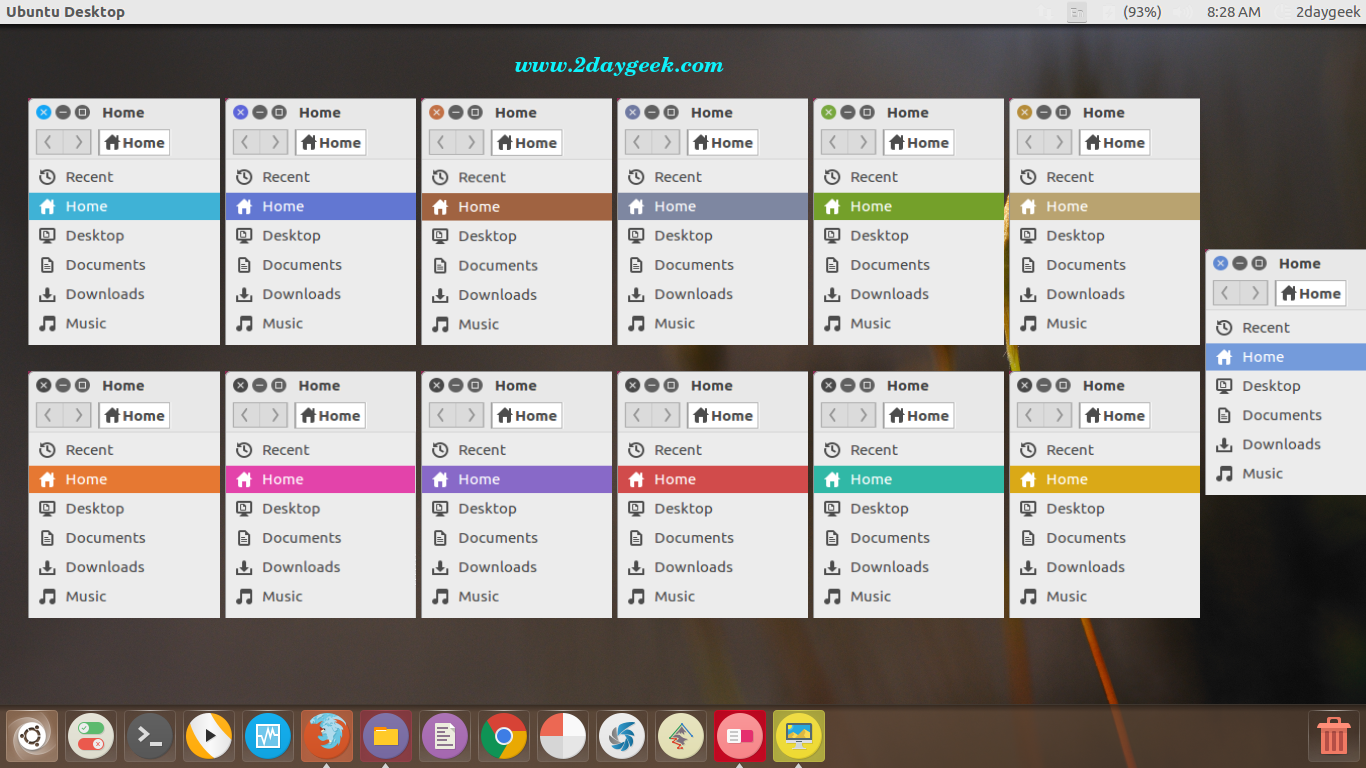The image size is (1366, 768).
Task: Click forward arrow in the yellow-themed window
Action: (x=1059, y=416)
